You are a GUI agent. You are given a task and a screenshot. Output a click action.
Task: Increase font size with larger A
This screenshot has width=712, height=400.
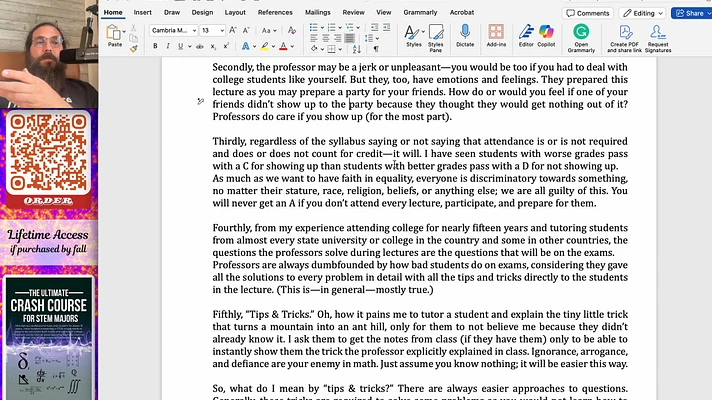coord(232,30)
